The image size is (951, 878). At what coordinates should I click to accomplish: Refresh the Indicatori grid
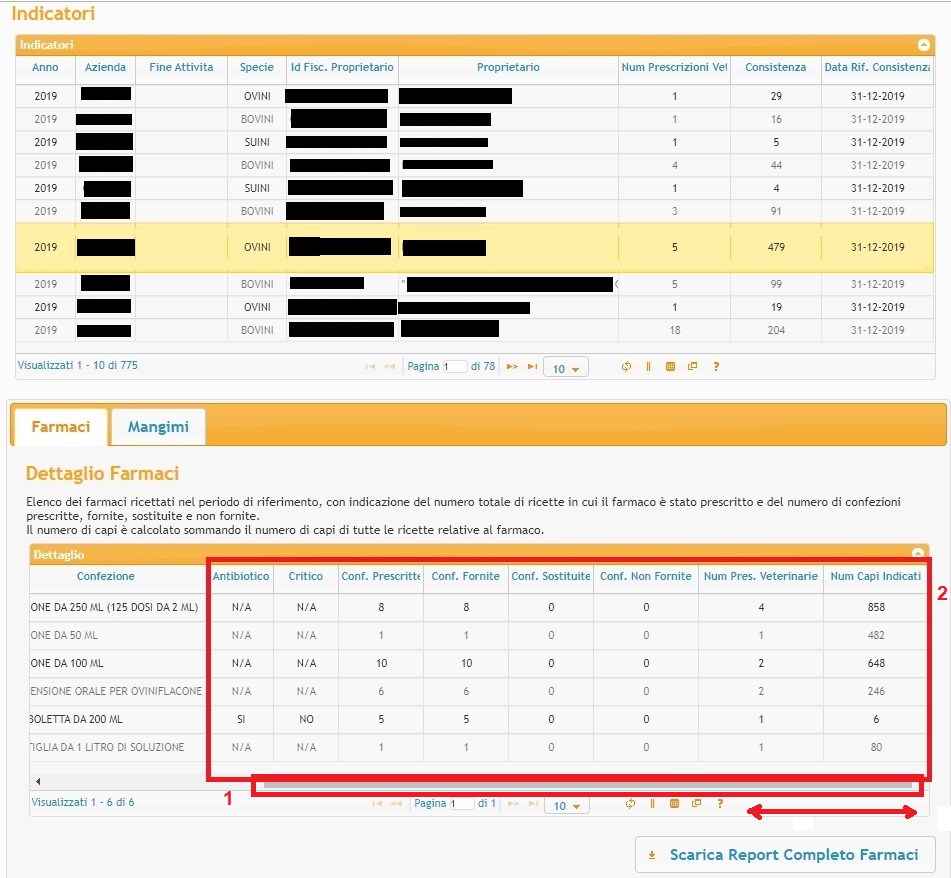627,366
